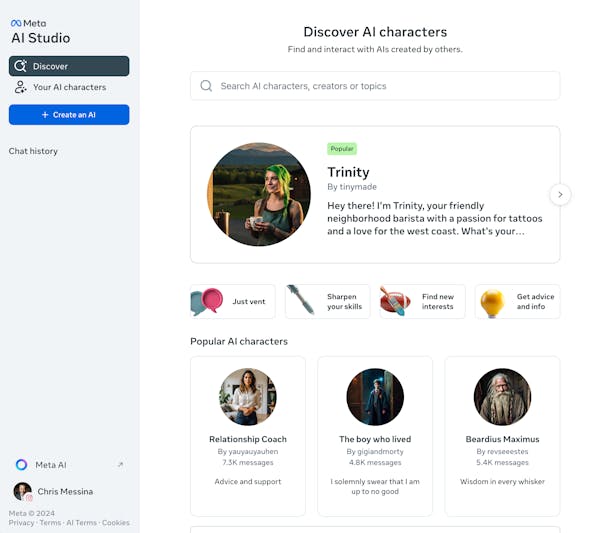Open the Cookies footer link
600x533 pixels.
click(116, 523)
